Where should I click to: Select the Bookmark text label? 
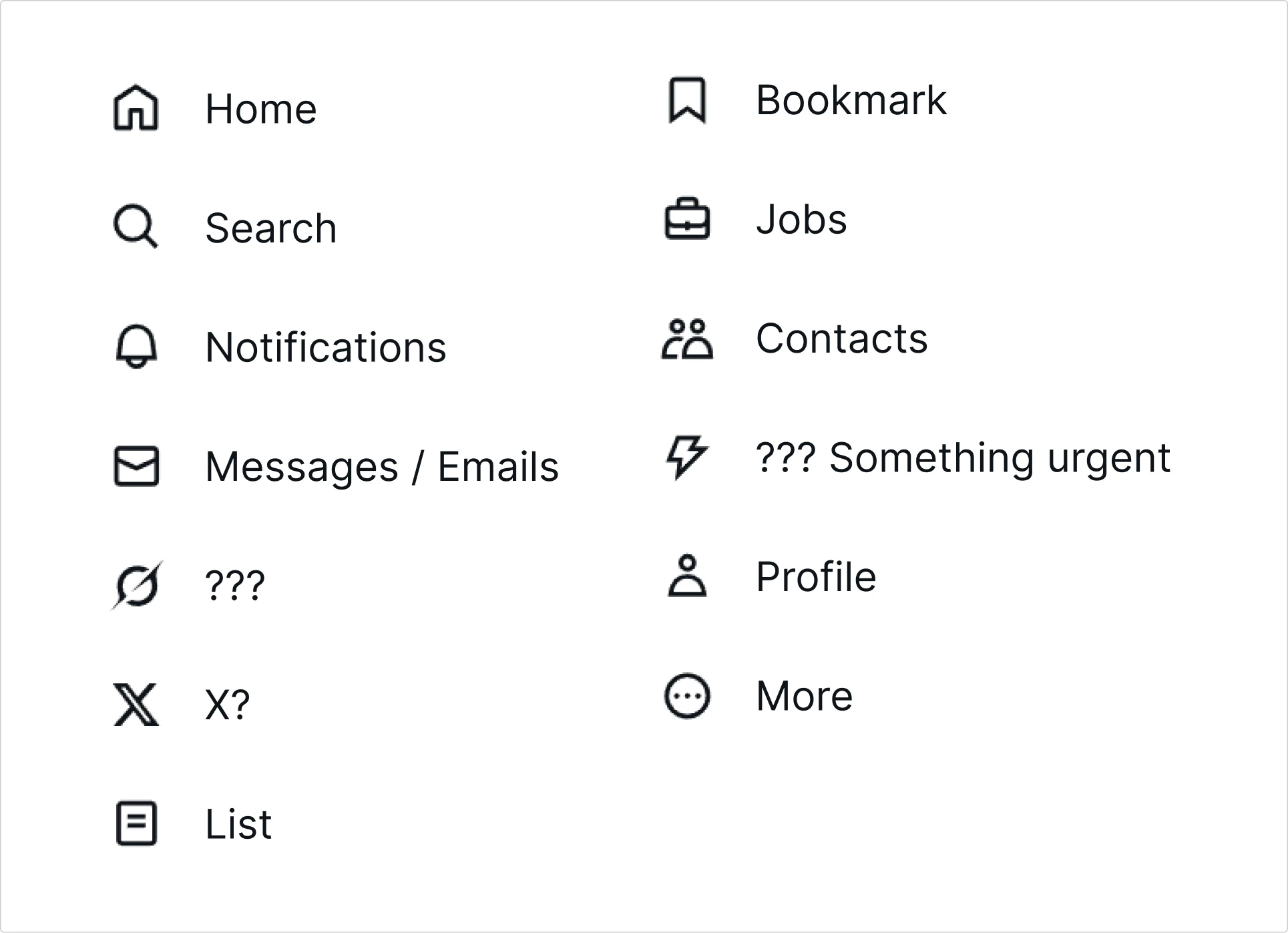pyautogui.click(x=851, y=100)
